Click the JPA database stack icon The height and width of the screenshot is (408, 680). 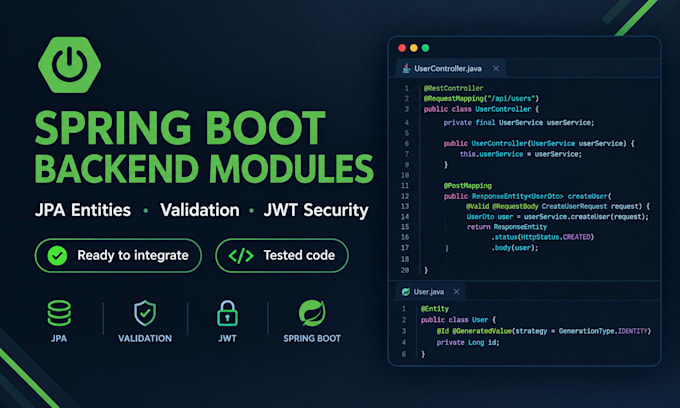pos(59,313)
